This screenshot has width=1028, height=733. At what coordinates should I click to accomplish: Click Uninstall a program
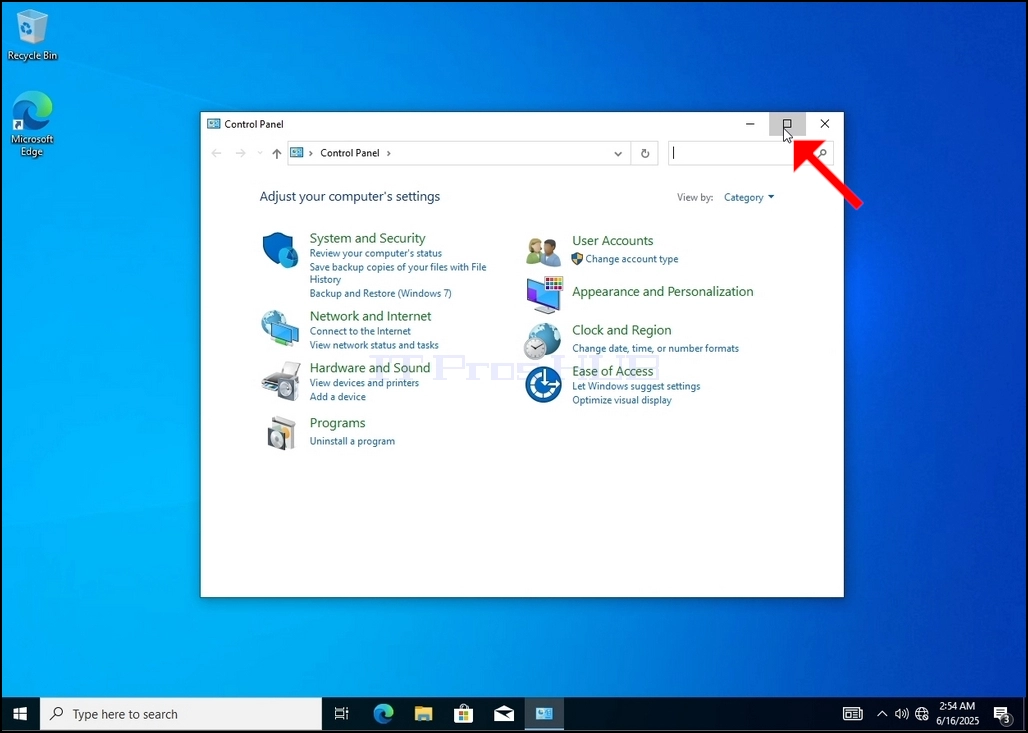coord(352,441)
